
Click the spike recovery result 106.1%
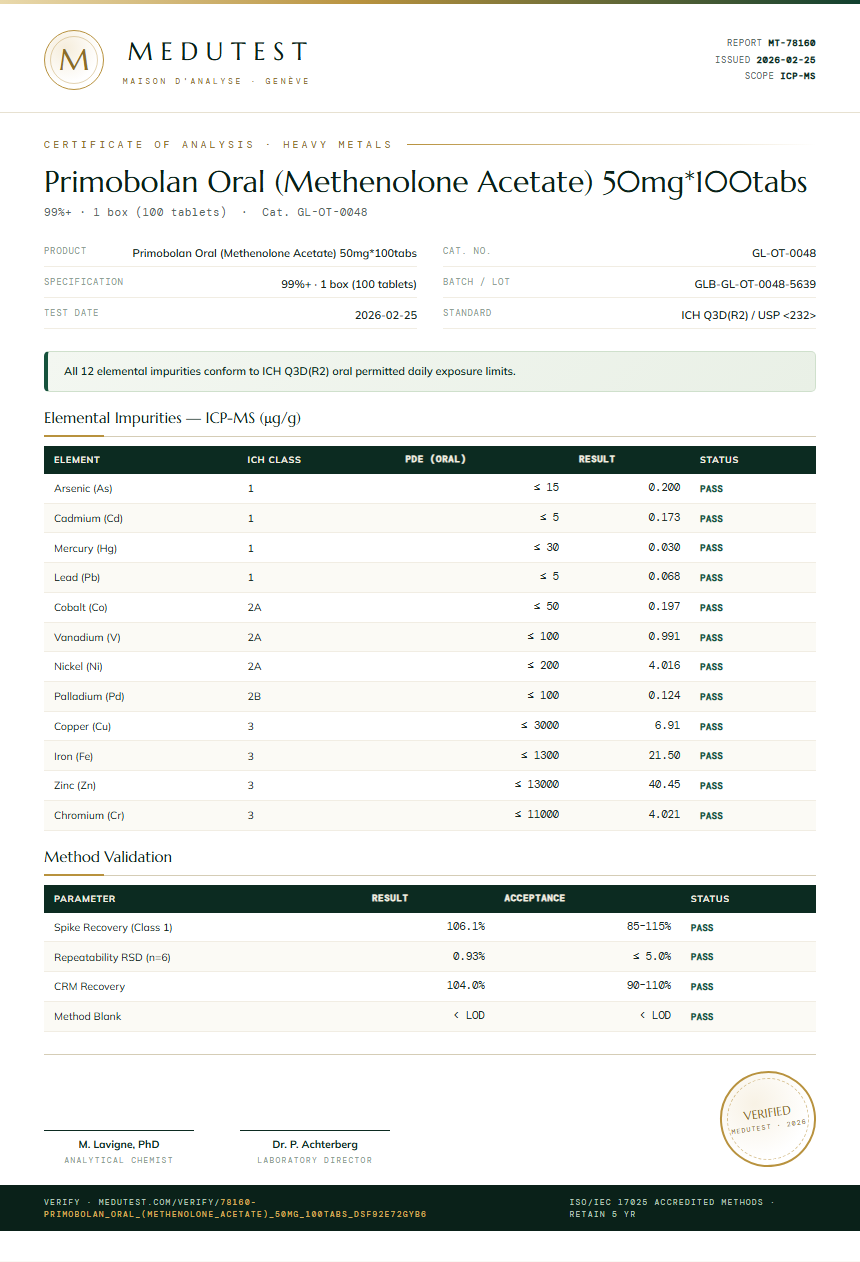466,926
